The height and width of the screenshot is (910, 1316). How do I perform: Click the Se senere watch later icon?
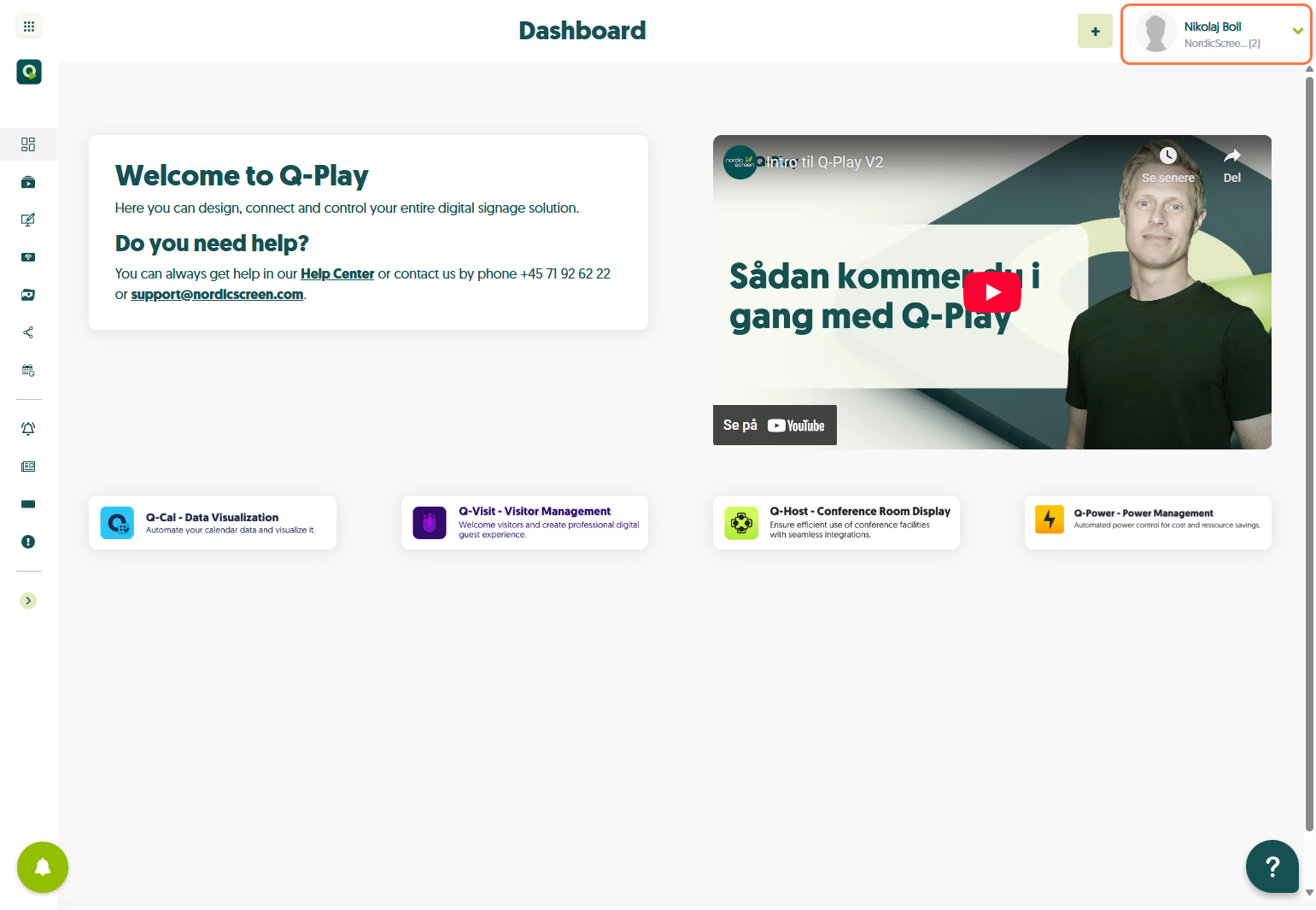[1168, 165]
